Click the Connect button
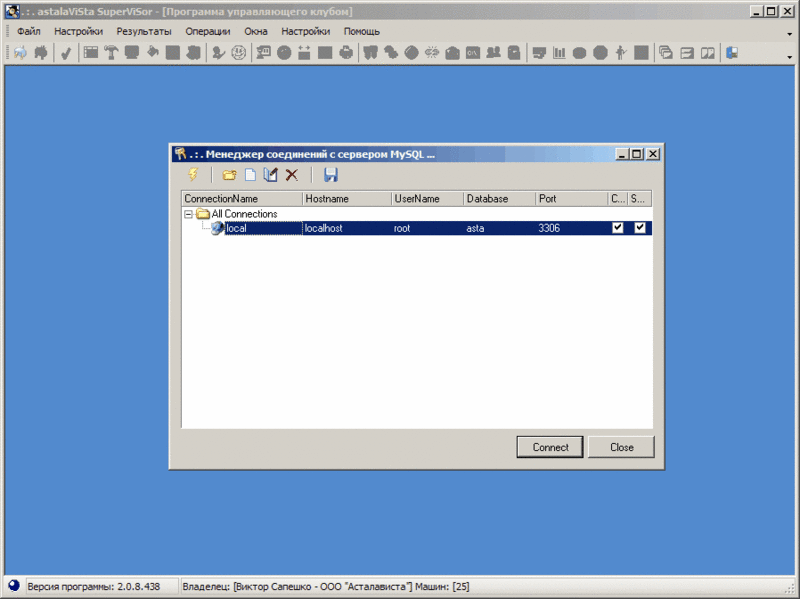 click(x=550, y=447)
